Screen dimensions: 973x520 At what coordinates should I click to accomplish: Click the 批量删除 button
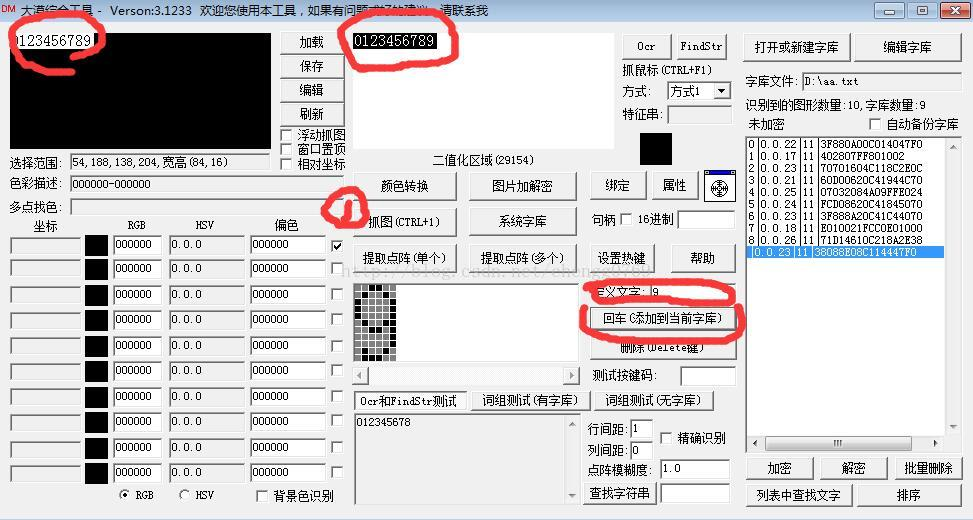pos(927,468)
